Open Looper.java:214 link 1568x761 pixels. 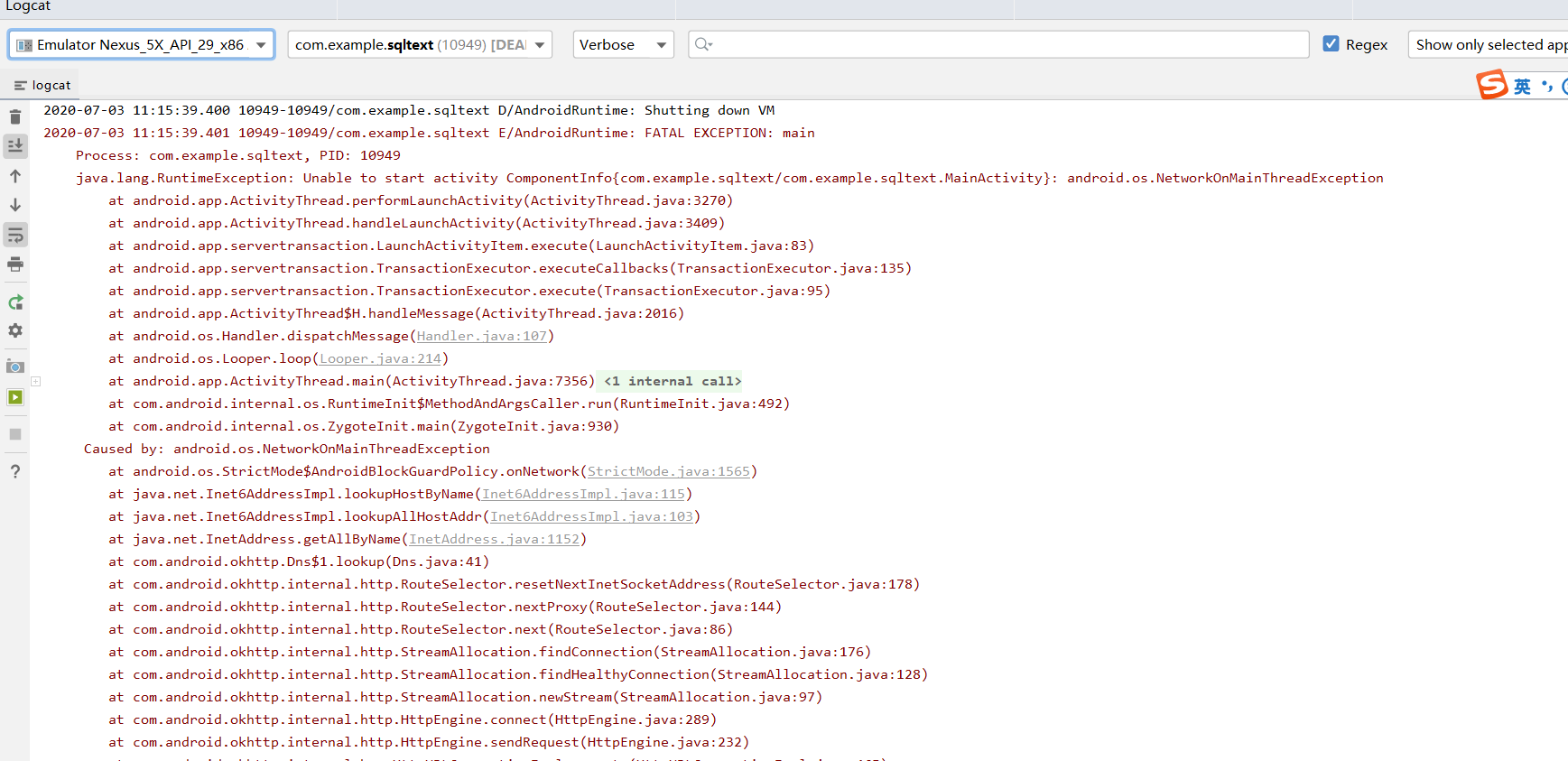click(381, 358)
